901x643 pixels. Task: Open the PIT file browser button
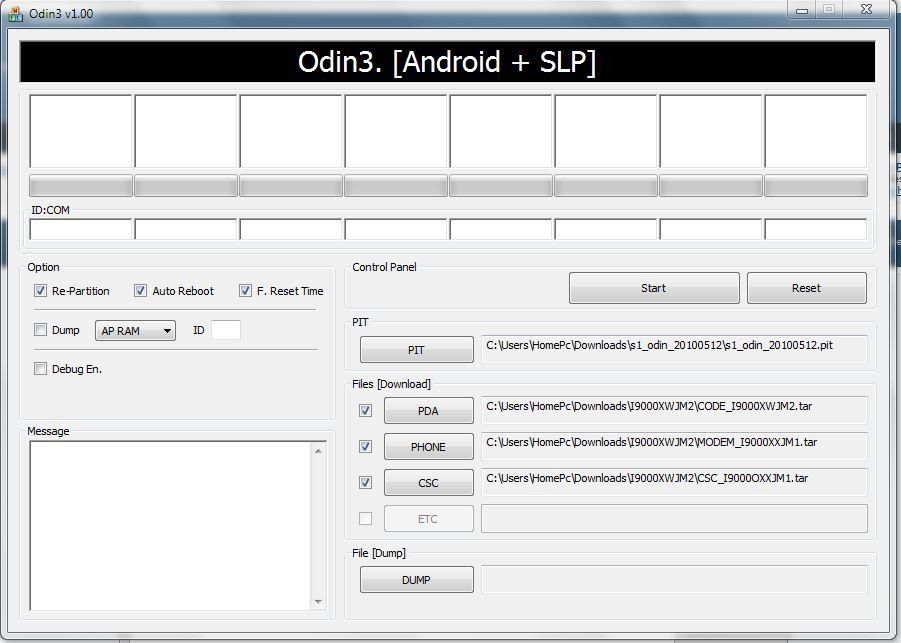point(417,350)
